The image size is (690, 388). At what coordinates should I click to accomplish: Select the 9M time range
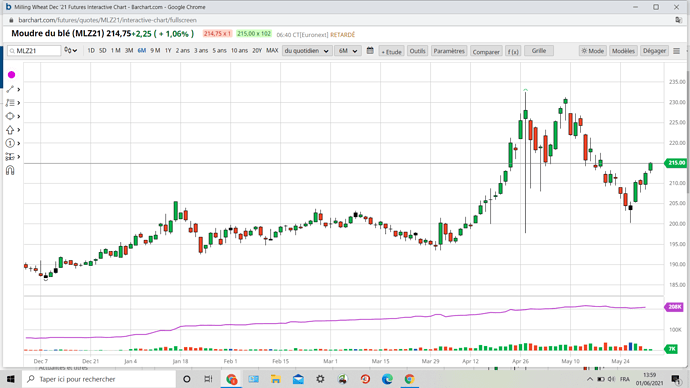tap(155, 51)
